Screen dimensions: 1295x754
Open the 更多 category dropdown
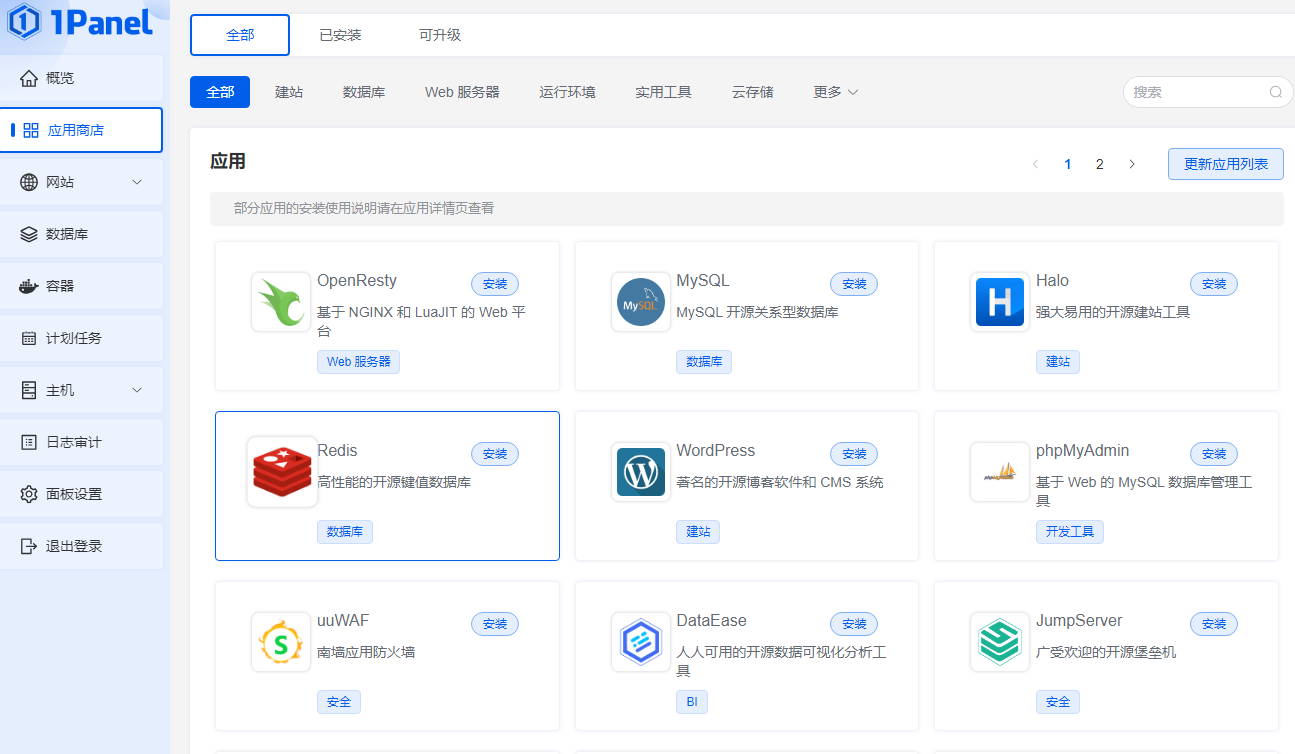point(836,92)
